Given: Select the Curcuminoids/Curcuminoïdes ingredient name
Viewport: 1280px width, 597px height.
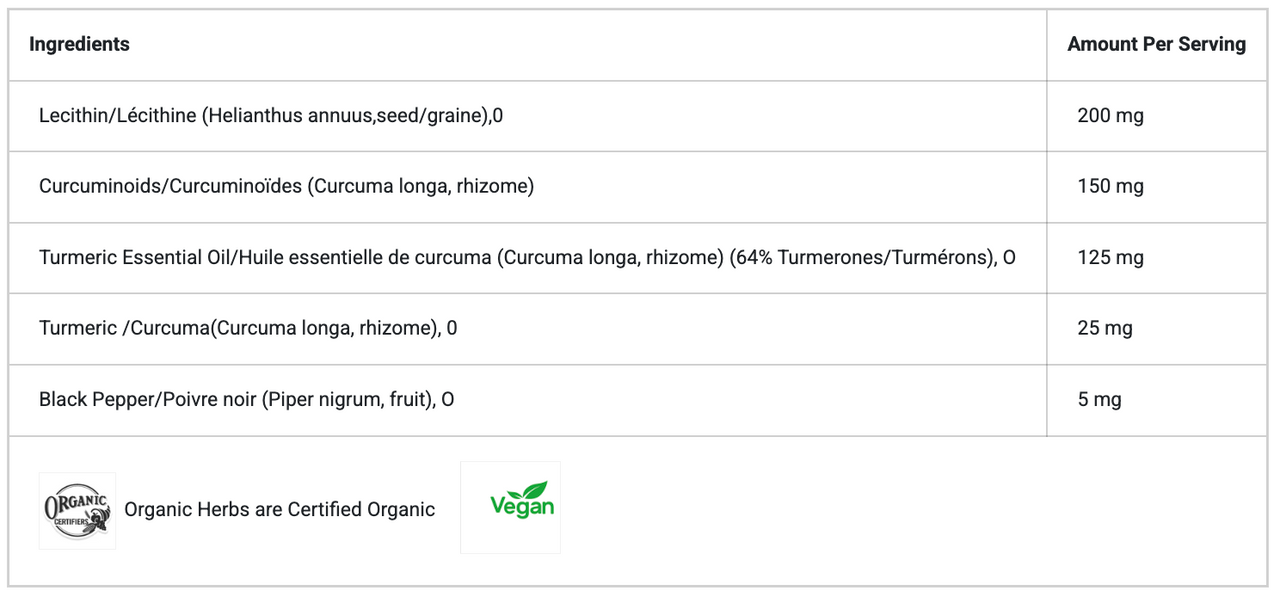Looking at the screenshot, I should pos(171,187).
